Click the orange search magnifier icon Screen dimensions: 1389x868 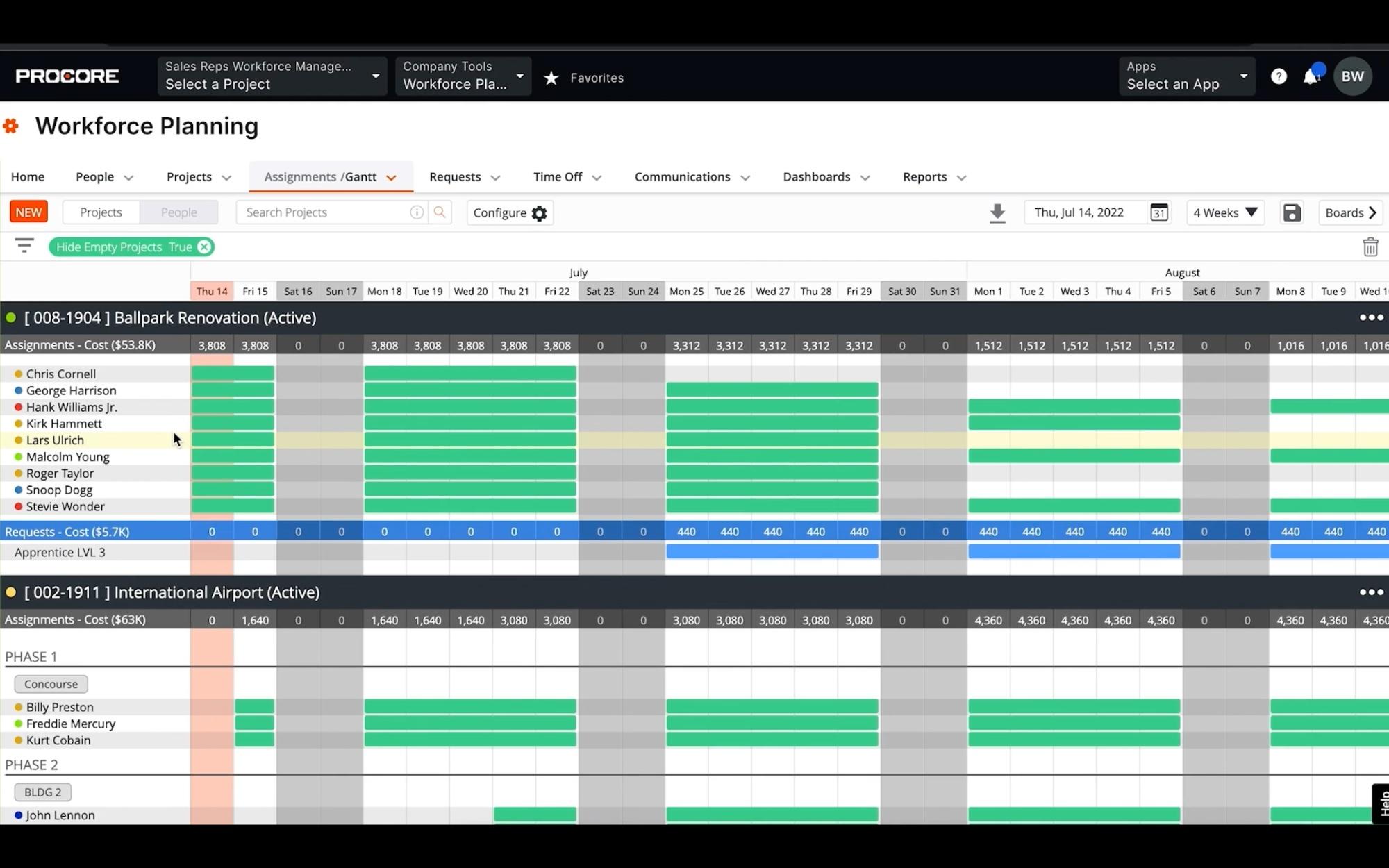[440, 212]
